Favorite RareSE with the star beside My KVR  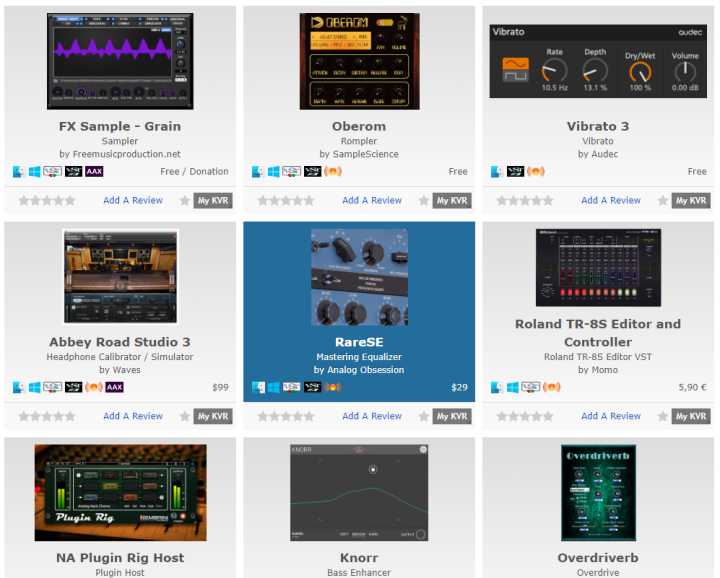(424, 416)
